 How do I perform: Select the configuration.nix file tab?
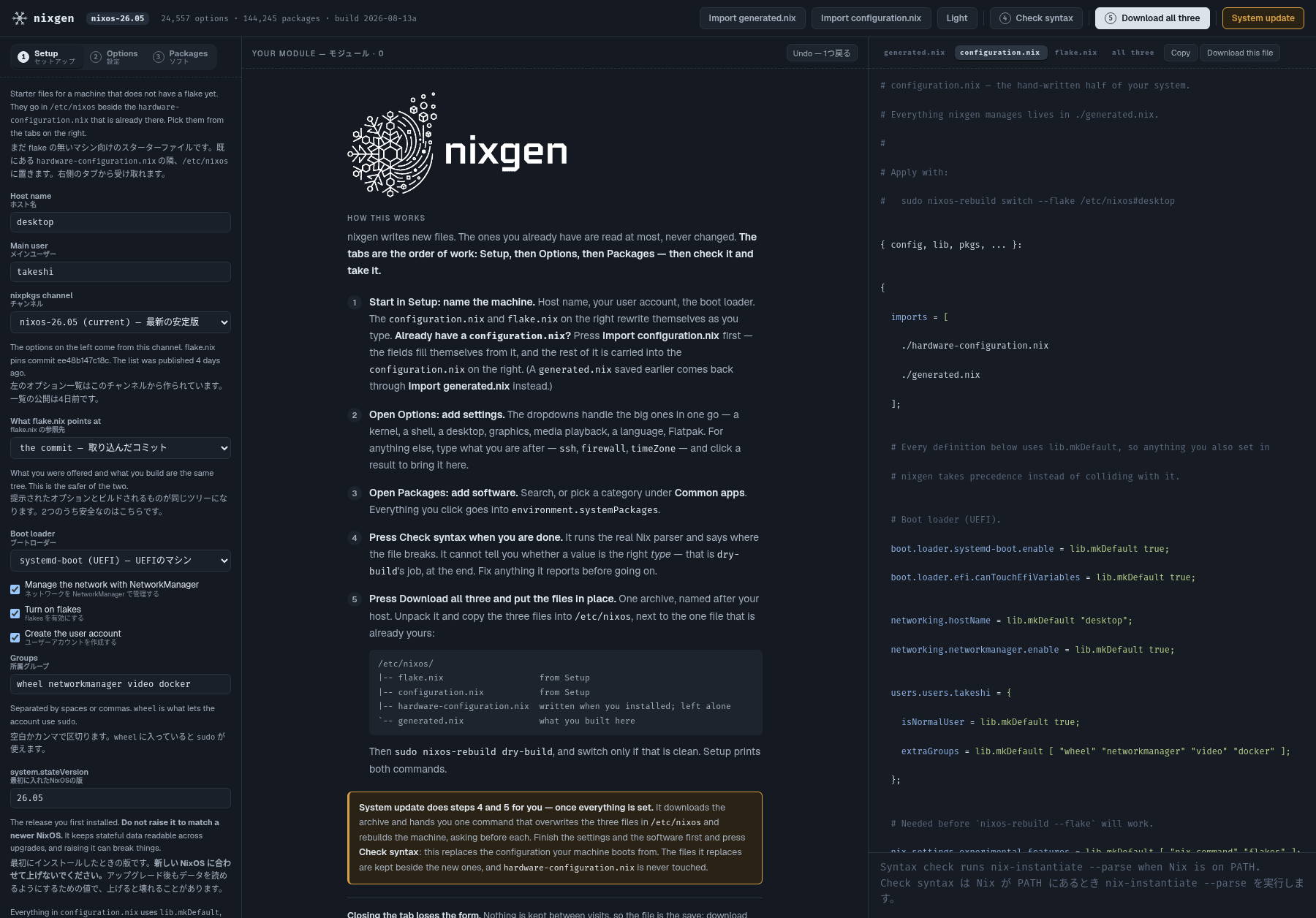pos(999,53)
